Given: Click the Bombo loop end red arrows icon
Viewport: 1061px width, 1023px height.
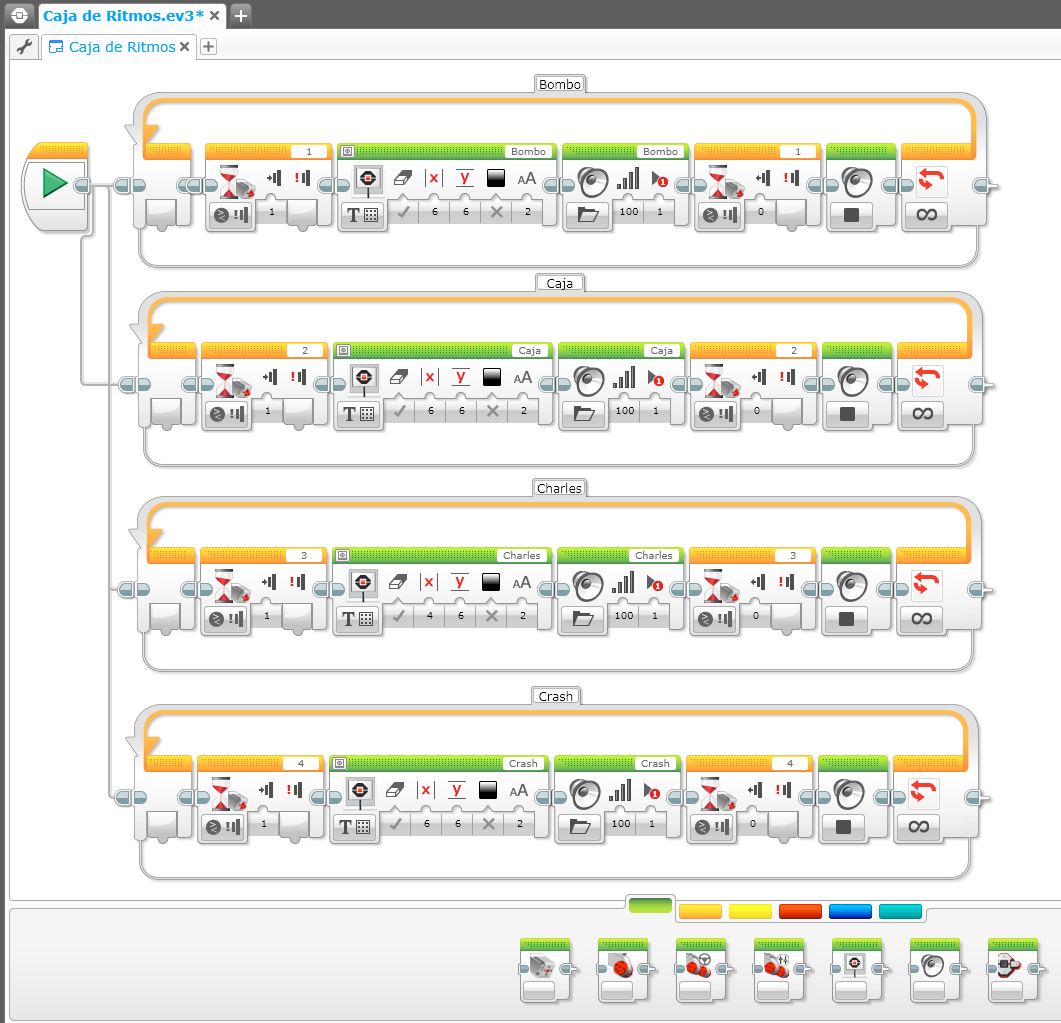Looking at the screenshot, I should [x=930, y=180].
